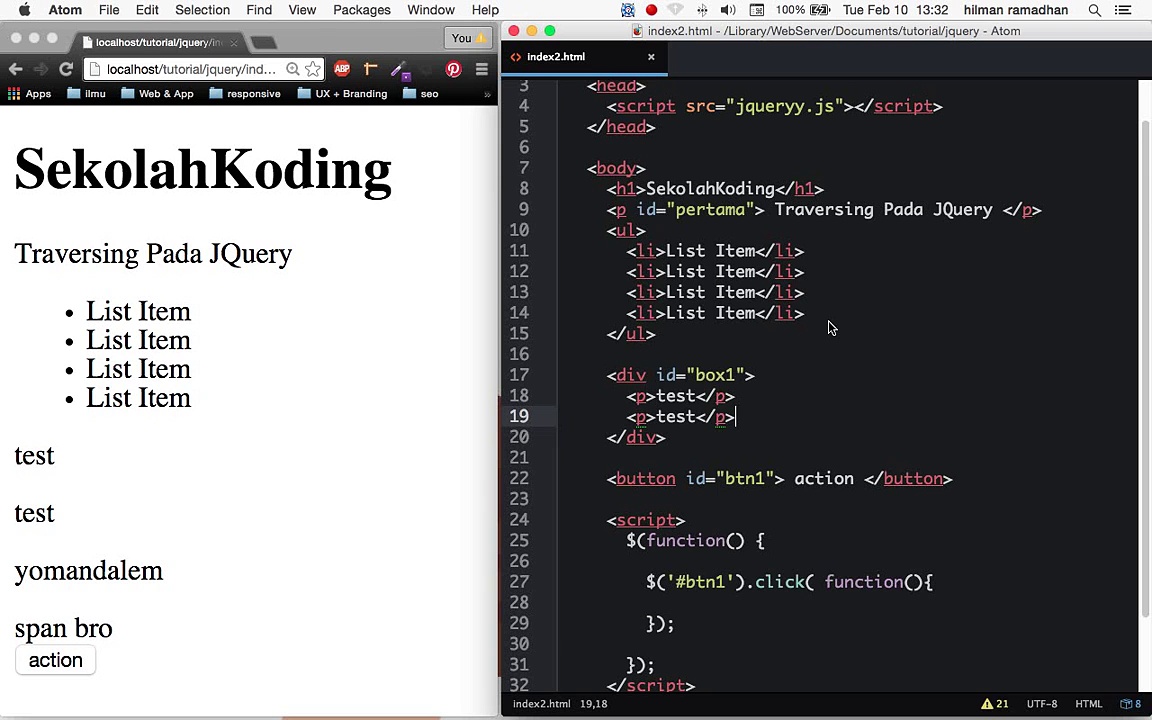Viewport: 1152px width, 720px height.
Task: Open Notification Center list icon
Action: coord(1123,10)
